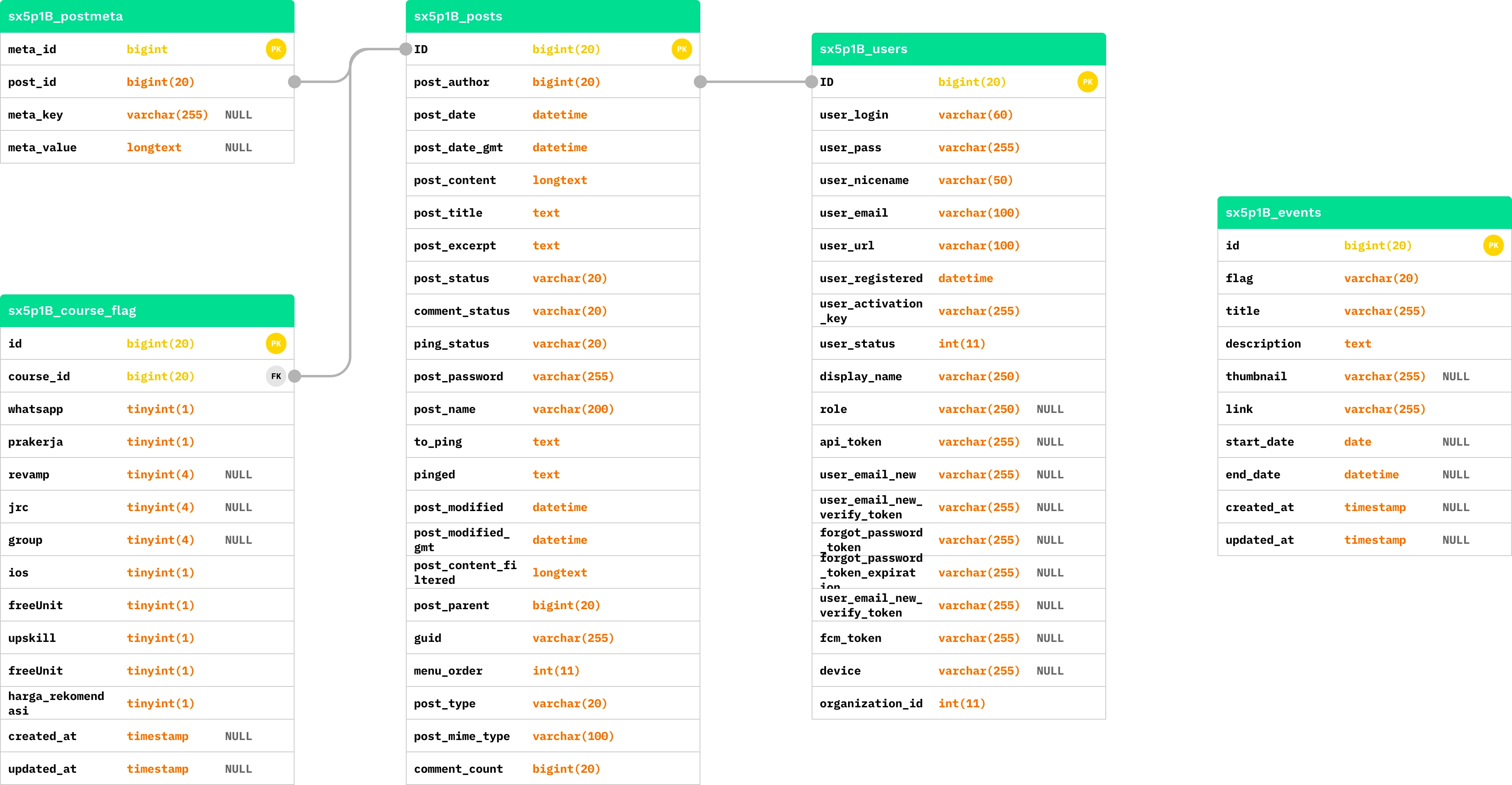Click connector endpoint beside post_id row
The width and height of the screenshot is (1512, 785).
click(x=295, y=82)
